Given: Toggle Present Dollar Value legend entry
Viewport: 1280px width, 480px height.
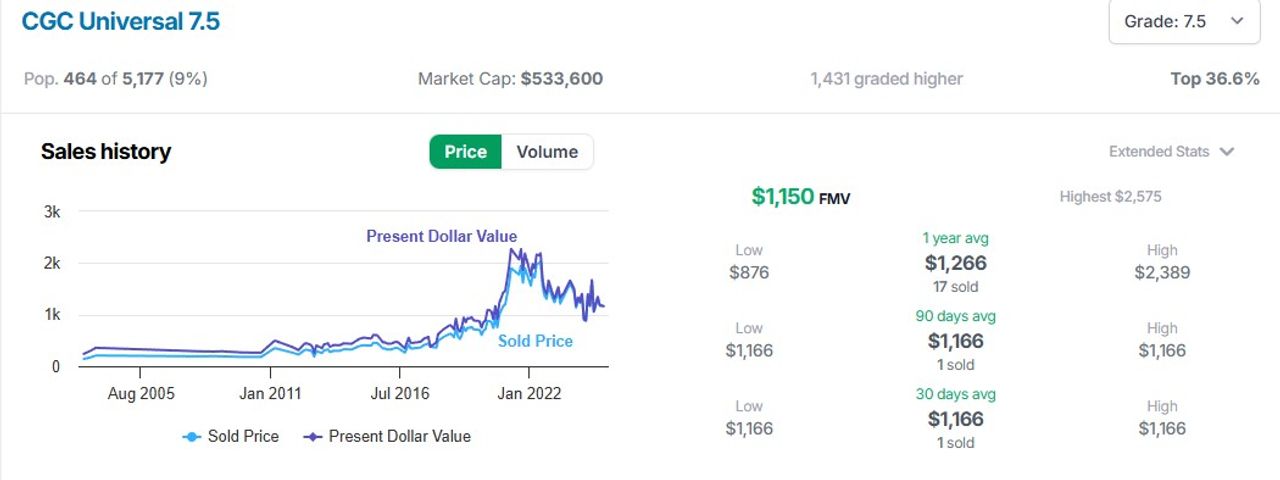Looking at the screenshot, I should pos(386,436).
